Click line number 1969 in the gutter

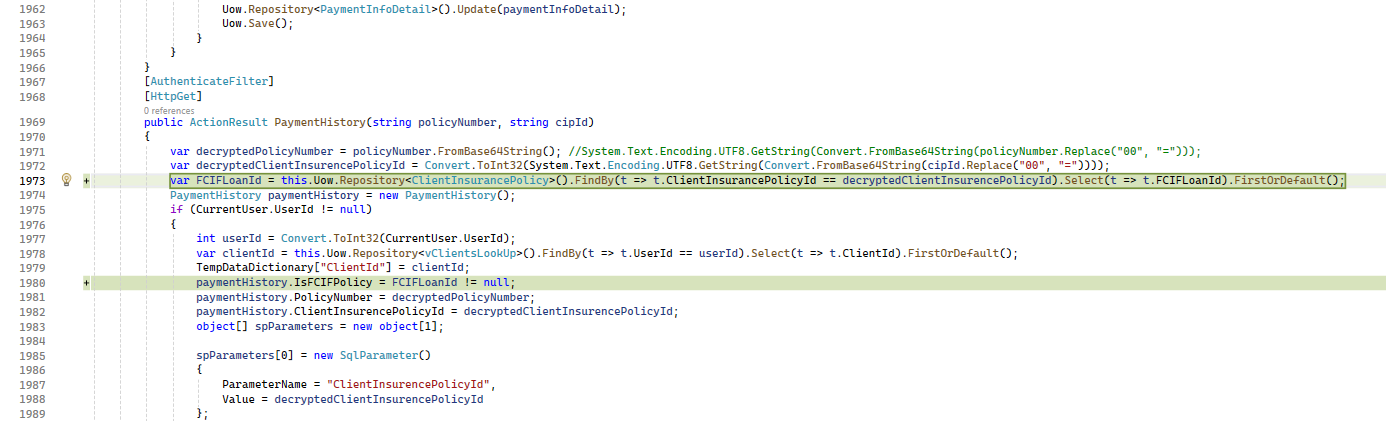click(x=33, y=122)
